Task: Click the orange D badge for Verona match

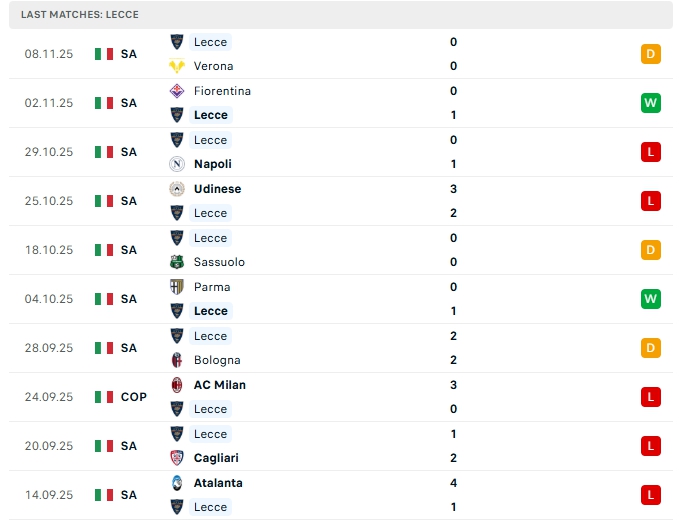Action: (x=651, y=54)
